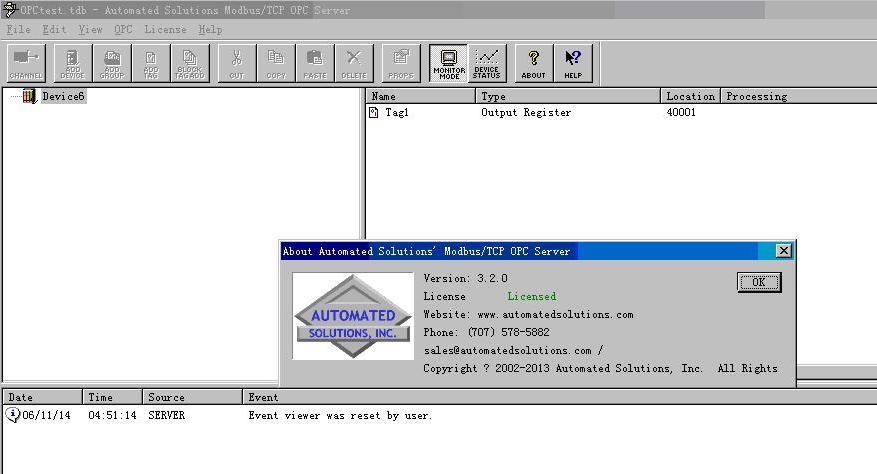Click the sales@automatedsolutions.com email text
The height and width of the screenshot is (474, 877).
coord(507,350)
